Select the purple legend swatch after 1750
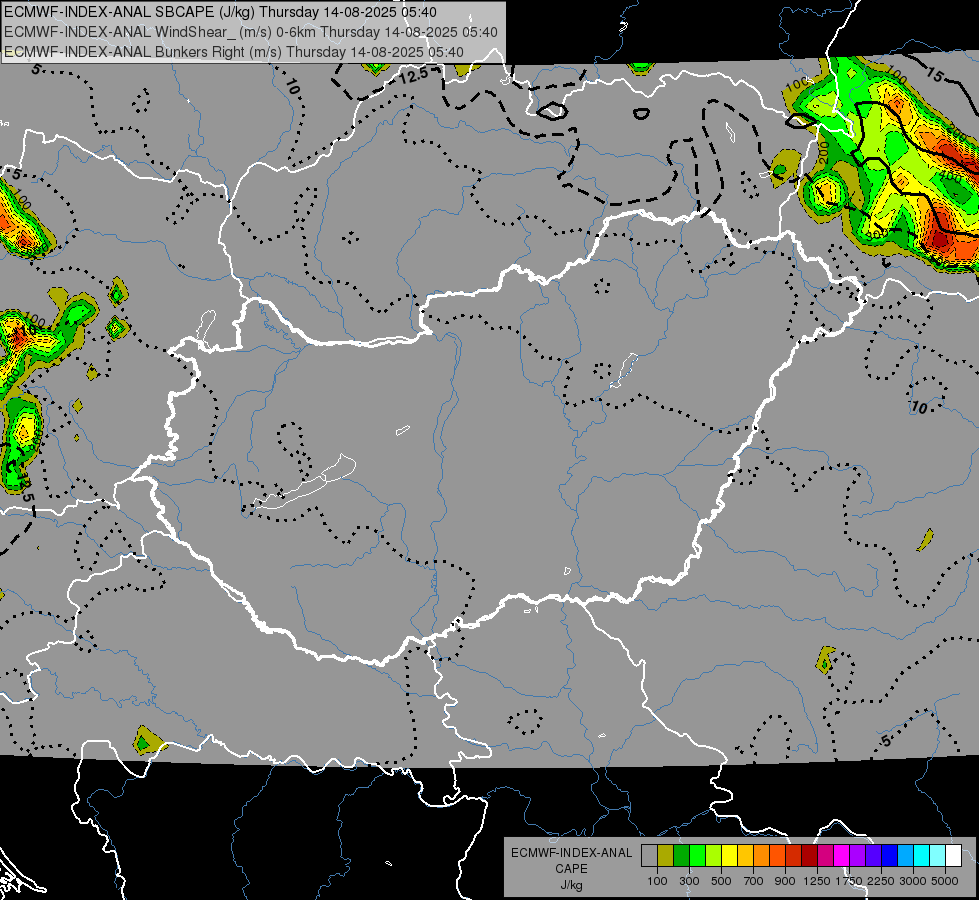Screen dimensions: 979x900 [857, 856]
